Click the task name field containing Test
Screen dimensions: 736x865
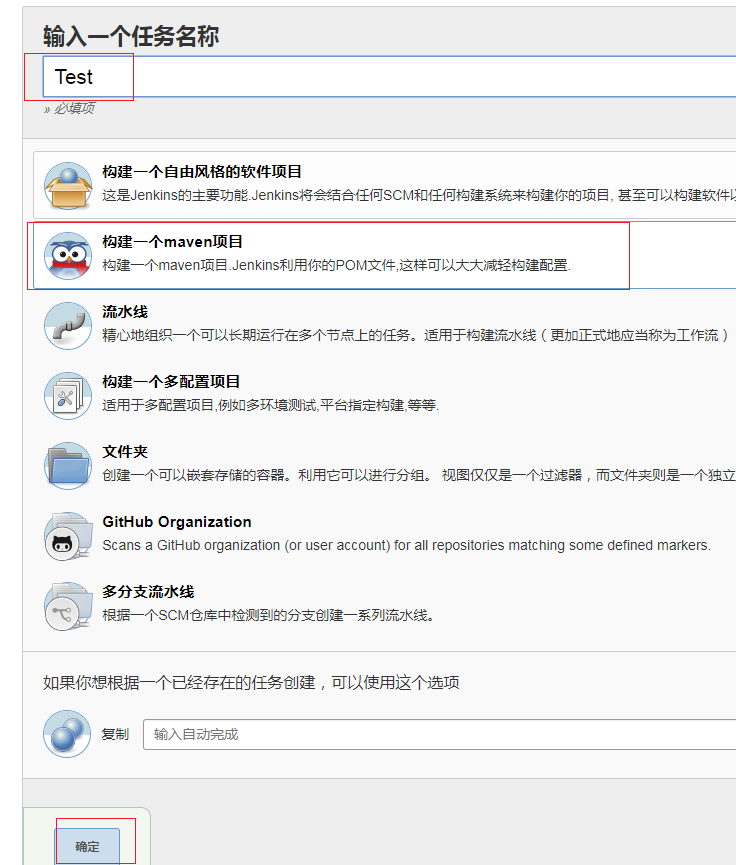coord(390,77)
